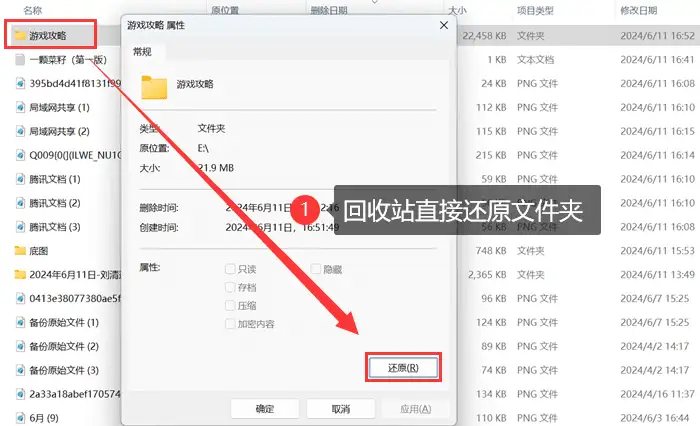Click the 748 KB size cell
700x426 pixels.
[491, 251]
